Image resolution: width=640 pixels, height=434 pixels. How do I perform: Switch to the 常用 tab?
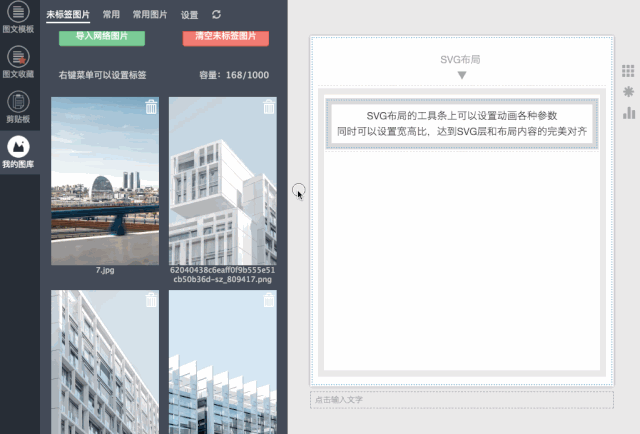(111, 15)
